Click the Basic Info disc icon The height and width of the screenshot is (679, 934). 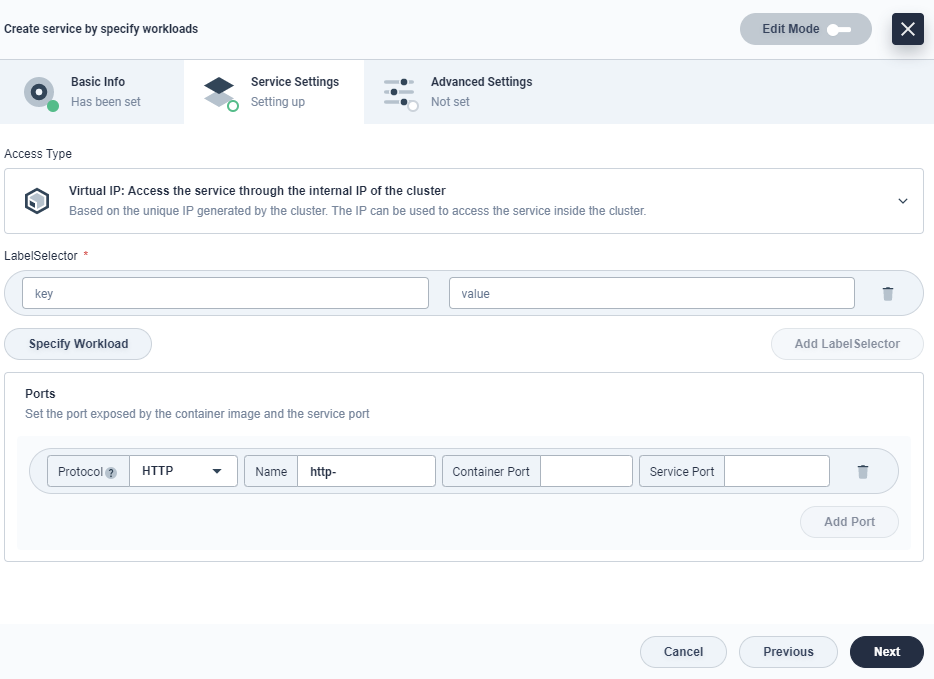(40, 93)
